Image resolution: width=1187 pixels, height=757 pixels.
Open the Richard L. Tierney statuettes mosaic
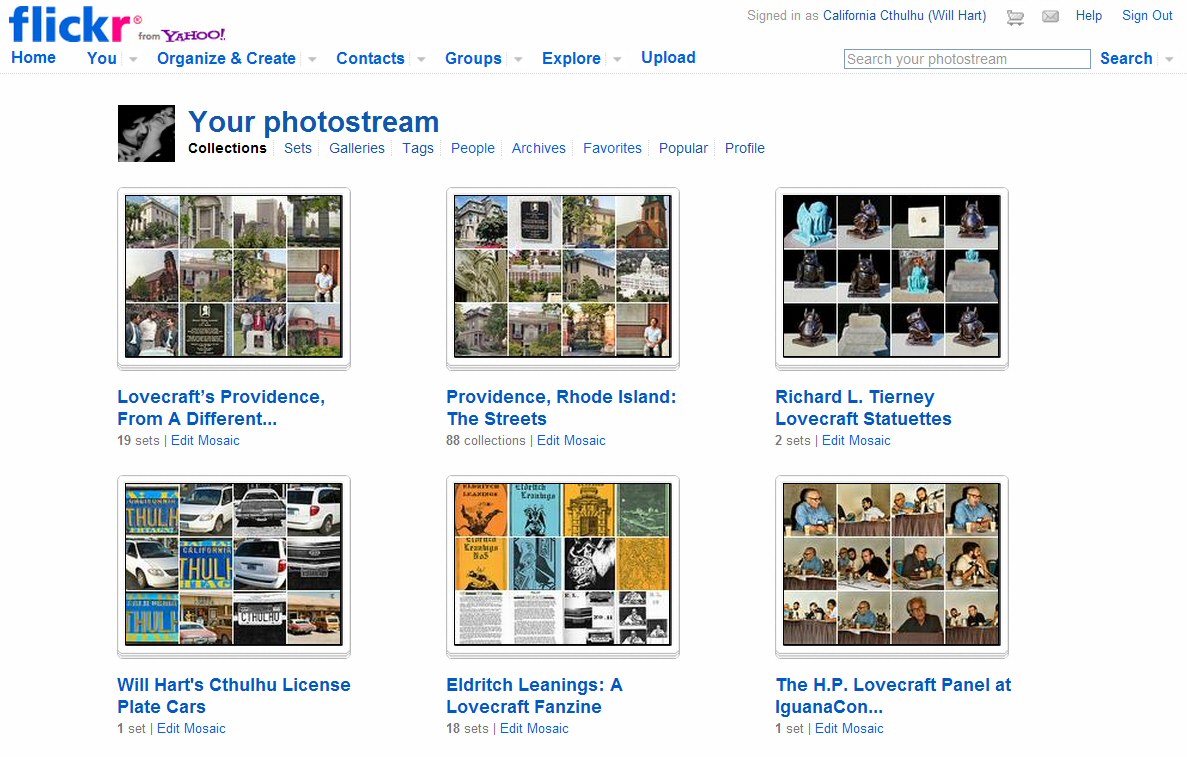tap(891, 277)
